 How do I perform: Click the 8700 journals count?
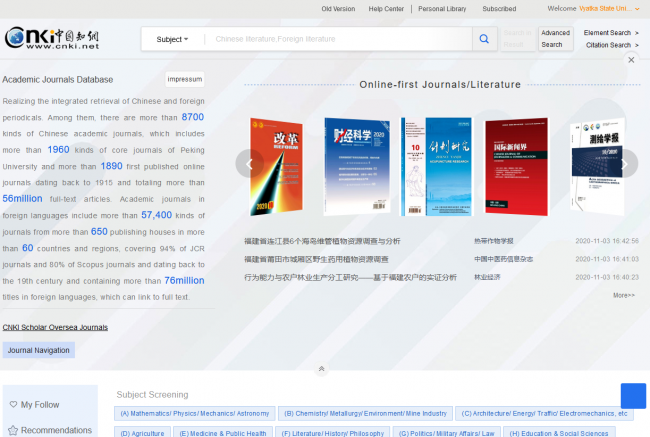[x=193, y=117]
